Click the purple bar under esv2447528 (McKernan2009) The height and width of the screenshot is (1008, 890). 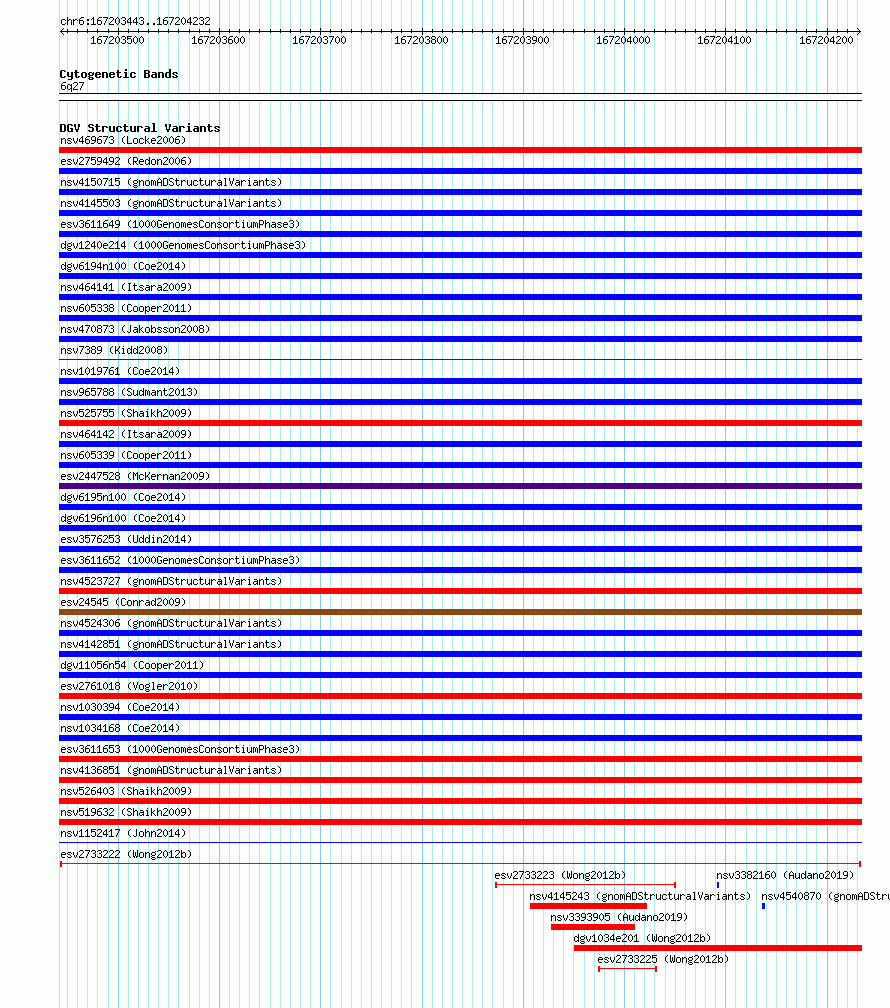coord(460,486)
